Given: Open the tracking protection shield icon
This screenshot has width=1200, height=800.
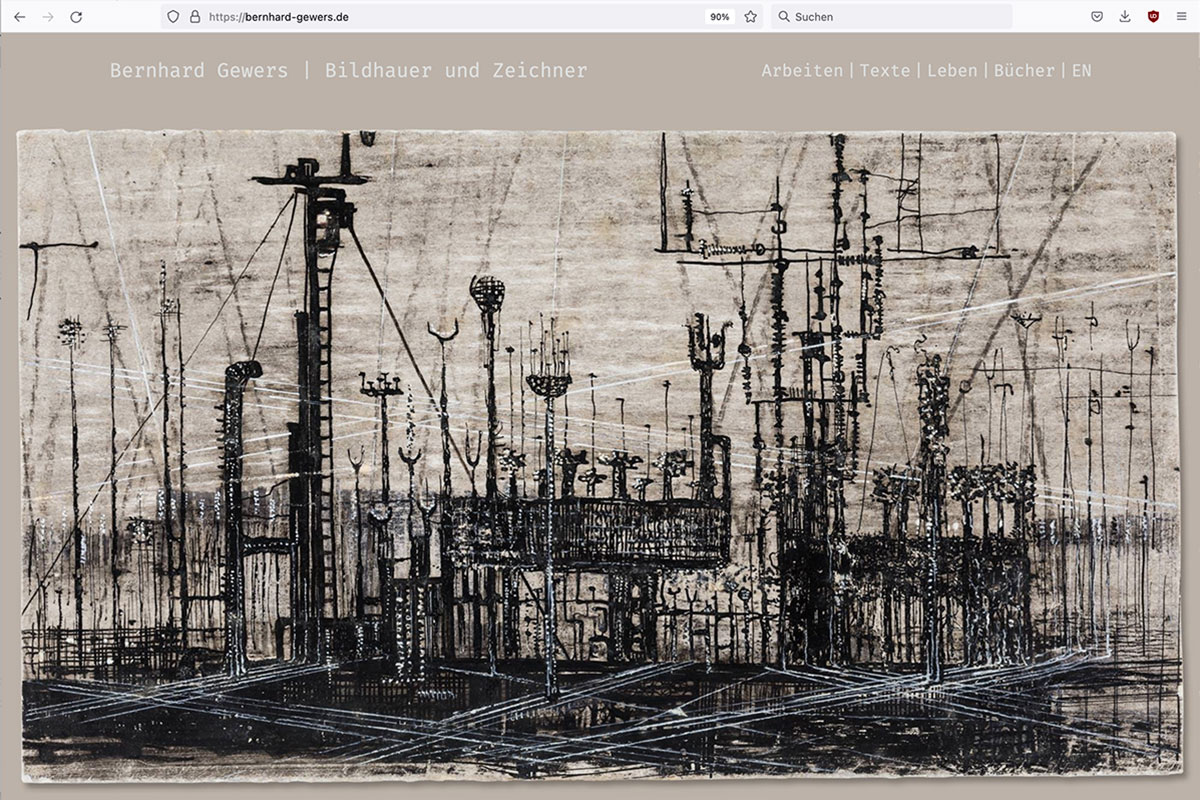Looking at the screenshot, I should click(173, 17).
